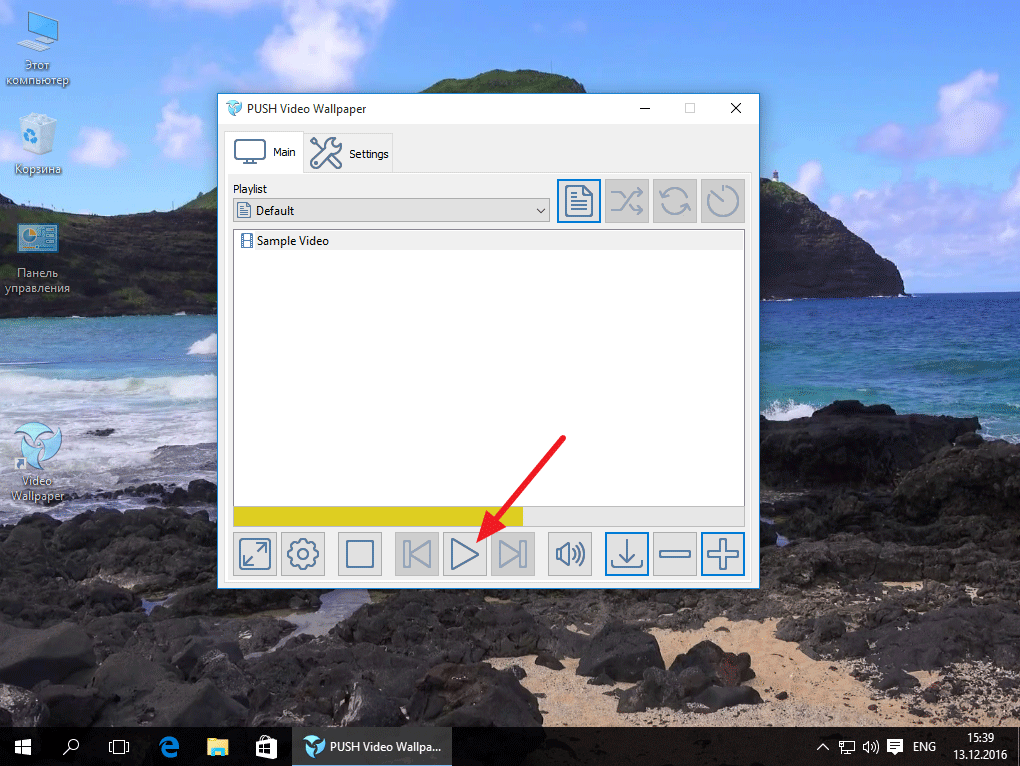
Task: Open the playlist manager document icon
Action: [x=579, y=201]
